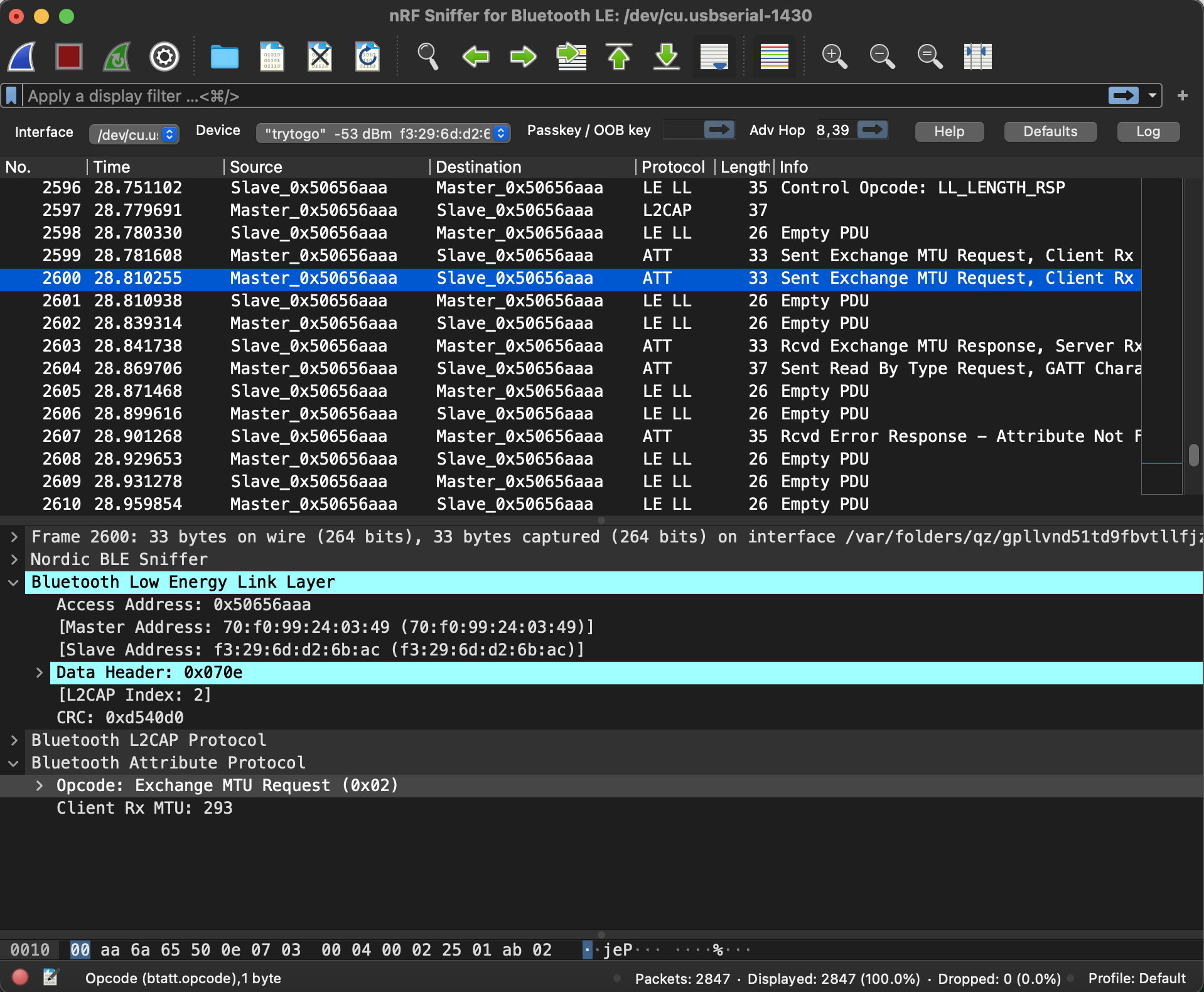Screen dimensions: 1204x992
Task: Reset text to normal size
Action: click(x=930, y=57)
